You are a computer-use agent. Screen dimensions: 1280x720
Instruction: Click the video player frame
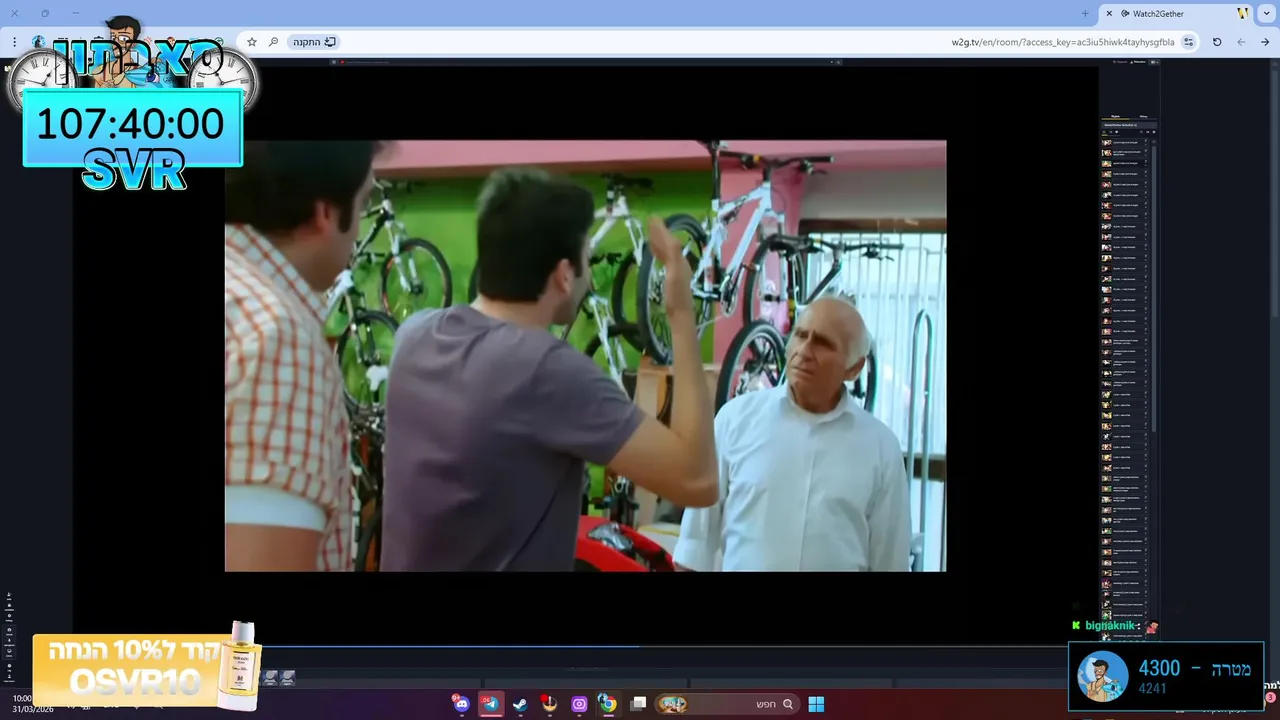585,355
